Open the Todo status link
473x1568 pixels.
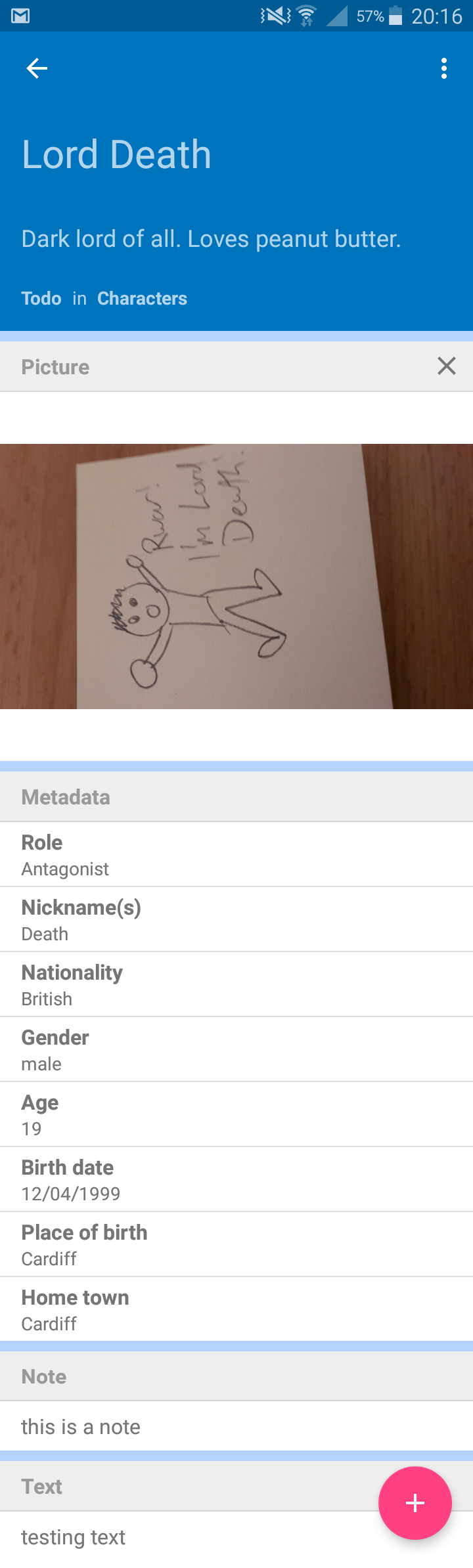coord(41,299)
